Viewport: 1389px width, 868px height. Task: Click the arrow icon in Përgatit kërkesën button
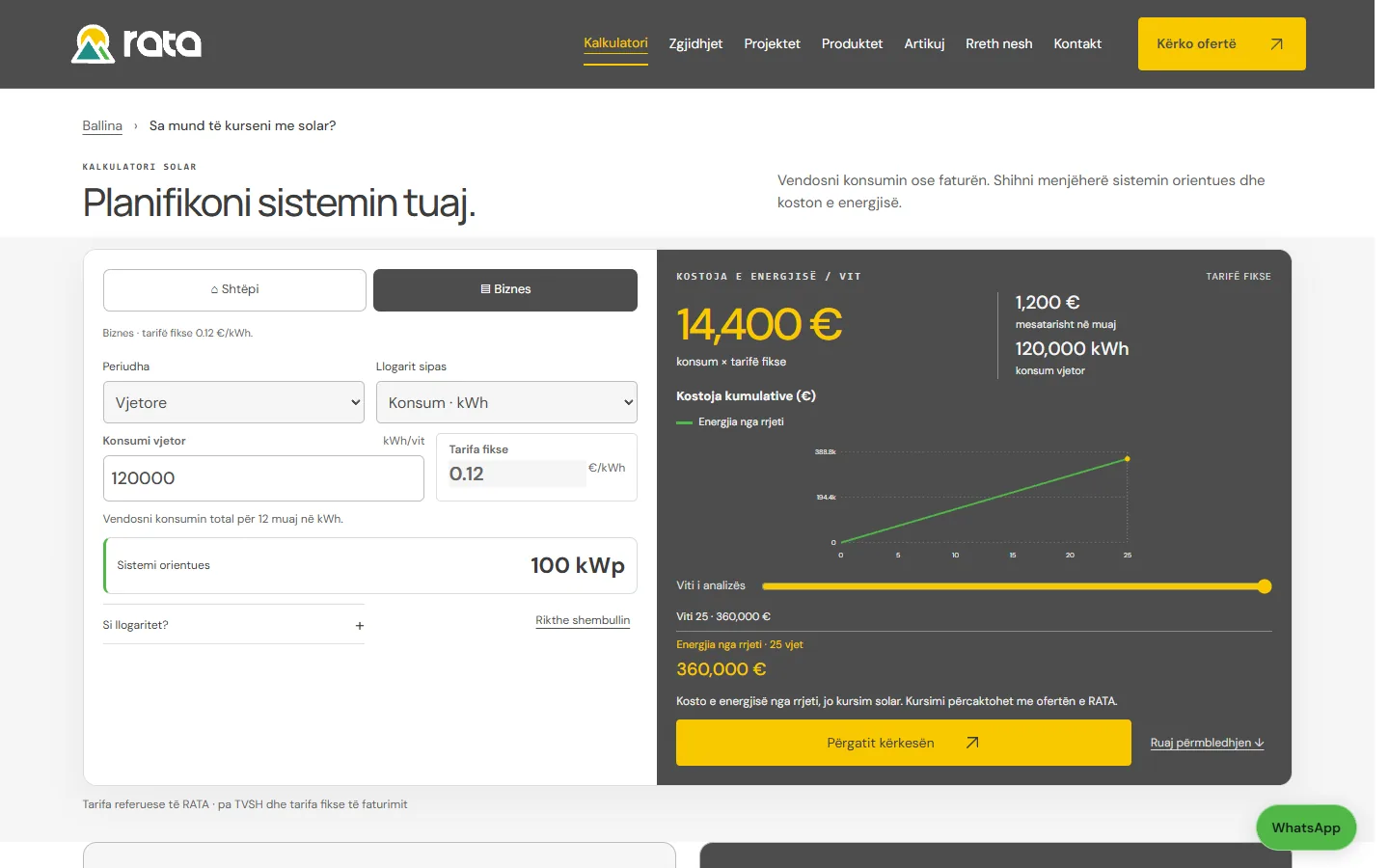coord(972,743)
